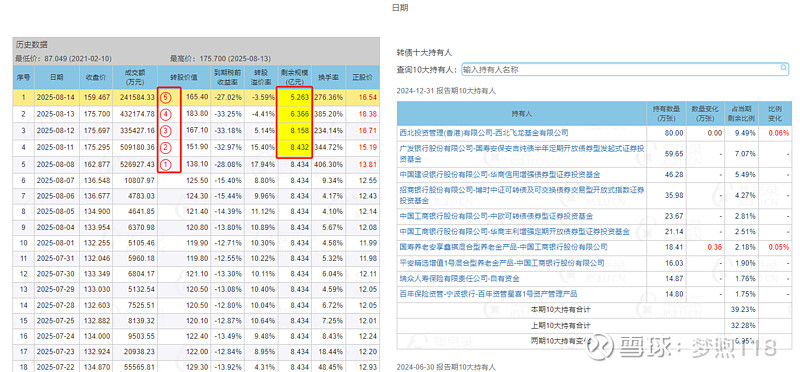Click the 持有数量 column header in holders table
This screenshot has height=372, width=800.
(x=666, y=113)
